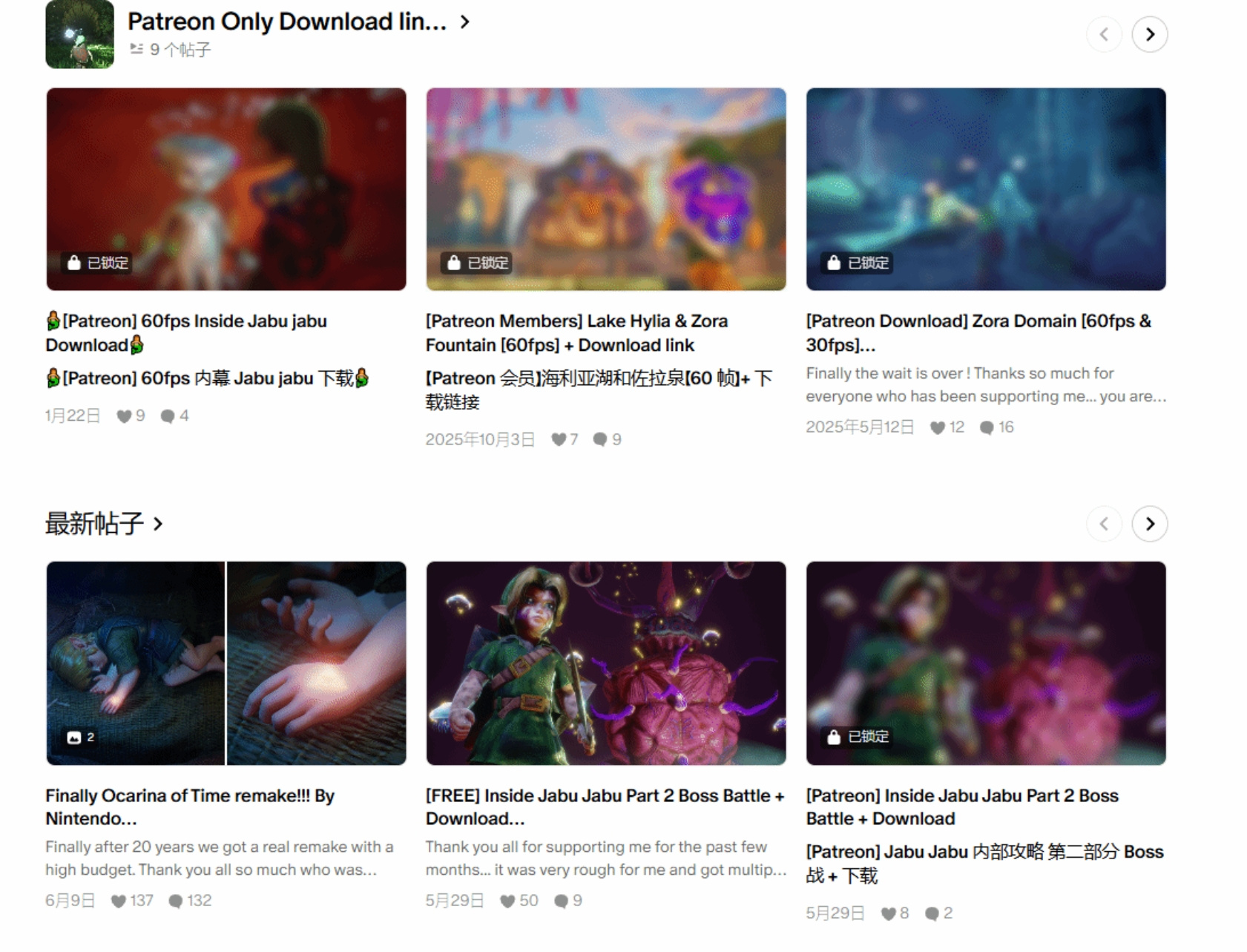This screenshot has height=952, width=1247.
Task: Click lock icon on Inside Jabu jabu thumbnail
Action: [73, 263]
